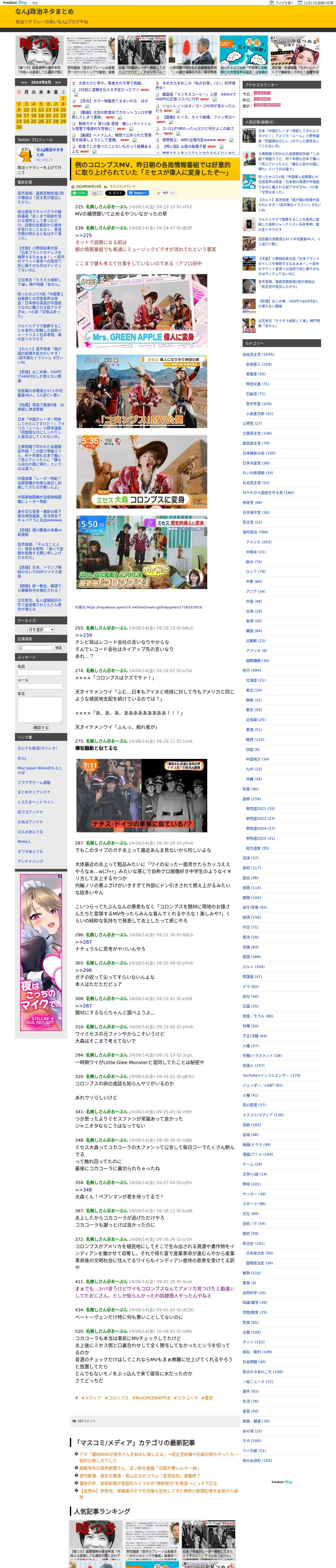The image size is (336, 1568).
Task: Open the なんJ政治ネタまとめ blog title
Action: click(44, 11)
